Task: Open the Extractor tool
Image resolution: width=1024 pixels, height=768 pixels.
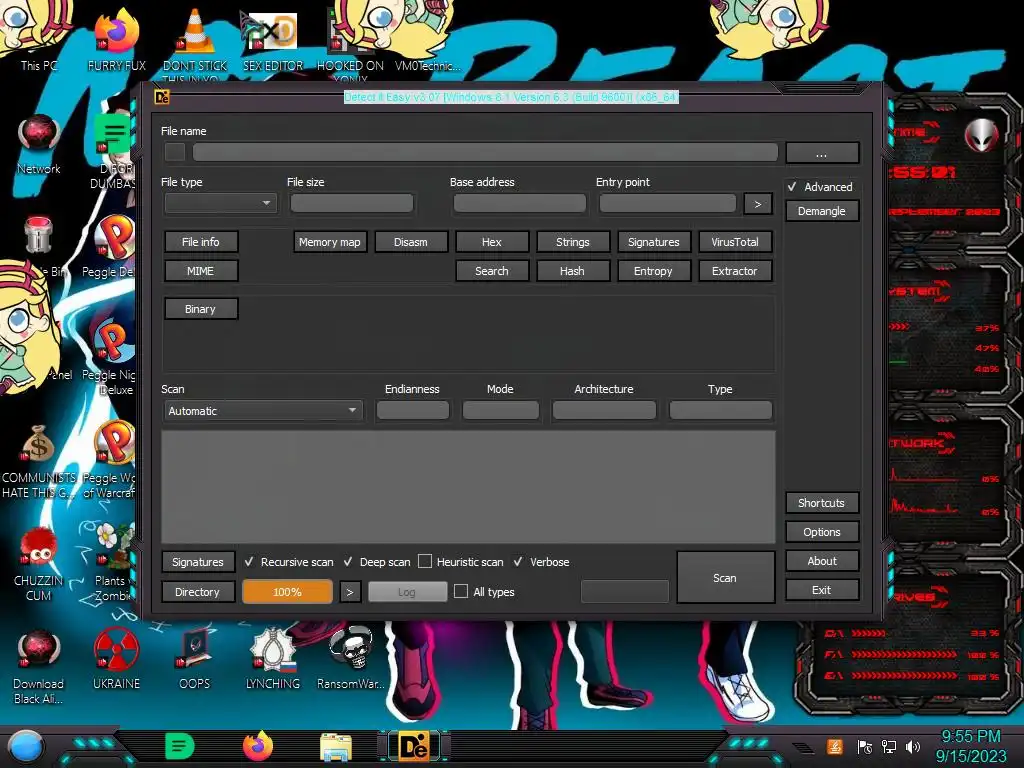Action: click(x=735, y=271)
